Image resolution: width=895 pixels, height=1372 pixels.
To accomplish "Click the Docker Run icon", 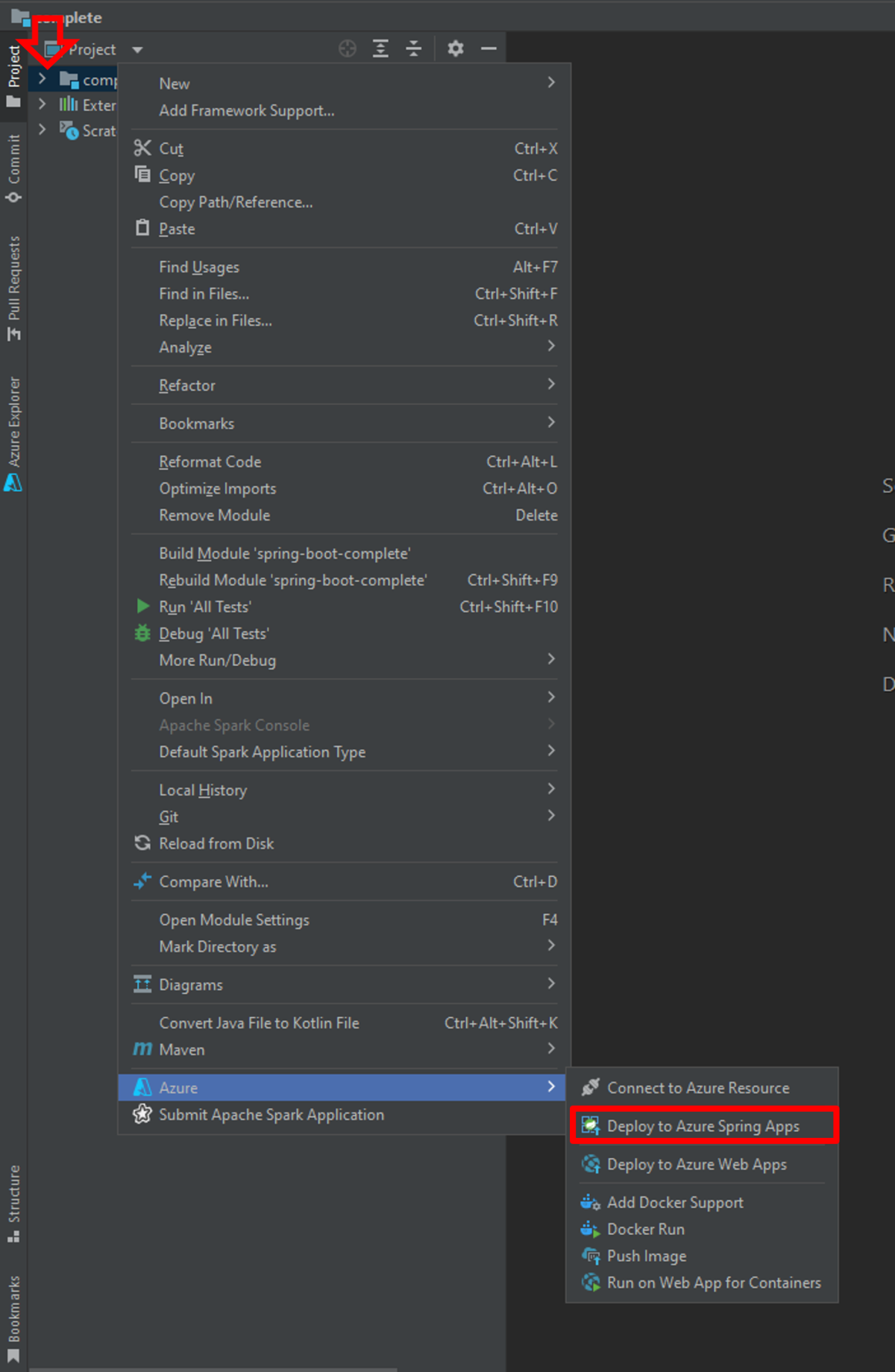I will (591, 1229).
